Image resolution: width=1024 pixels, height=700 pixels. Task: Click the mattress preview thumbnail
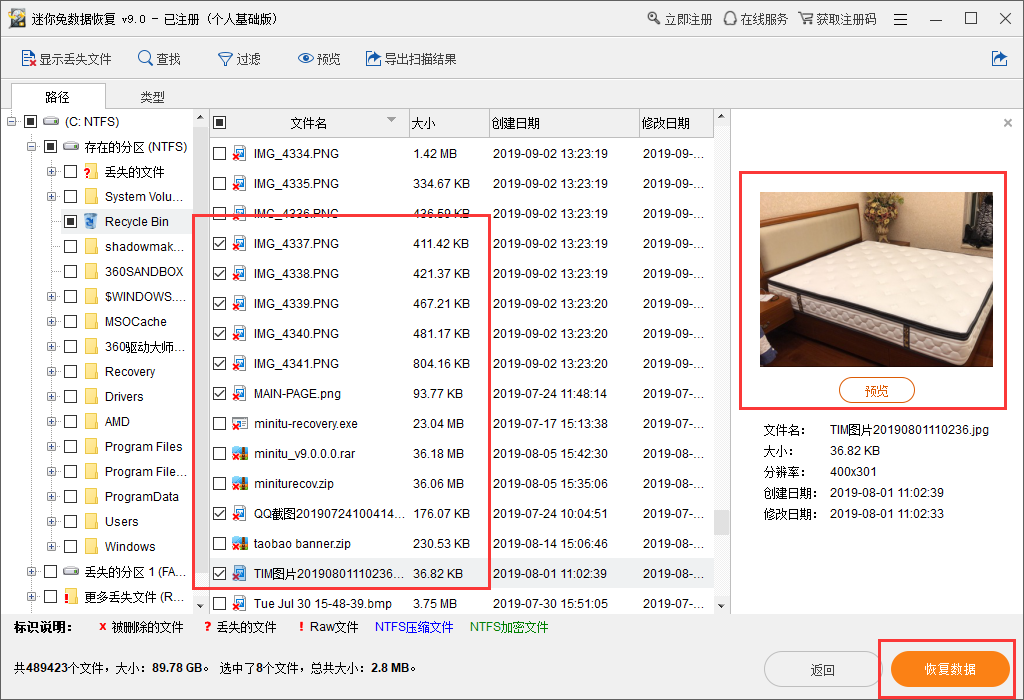(x=876, y=279)
